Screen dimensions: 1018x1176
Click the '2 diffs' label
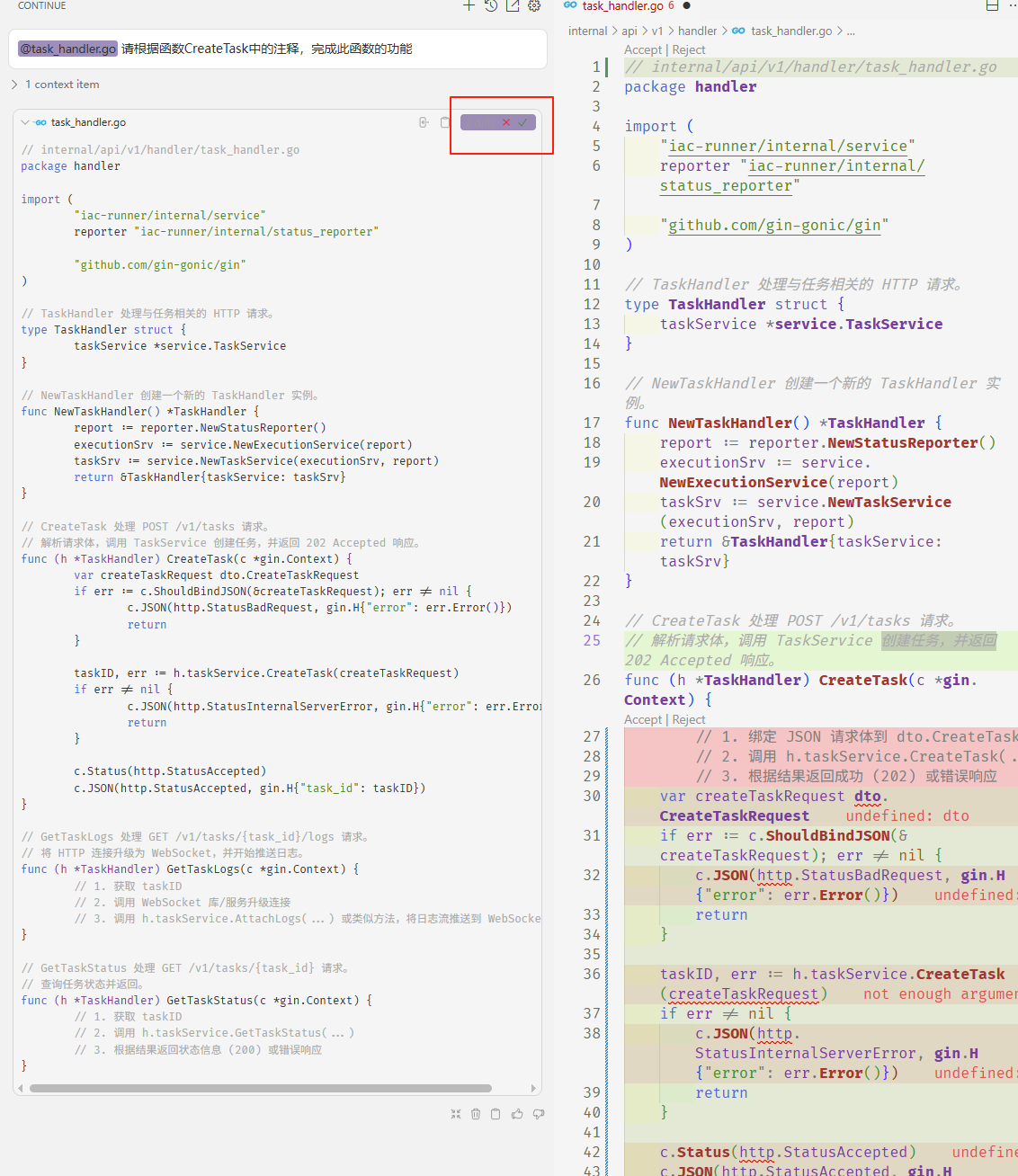tap(479, 122)
